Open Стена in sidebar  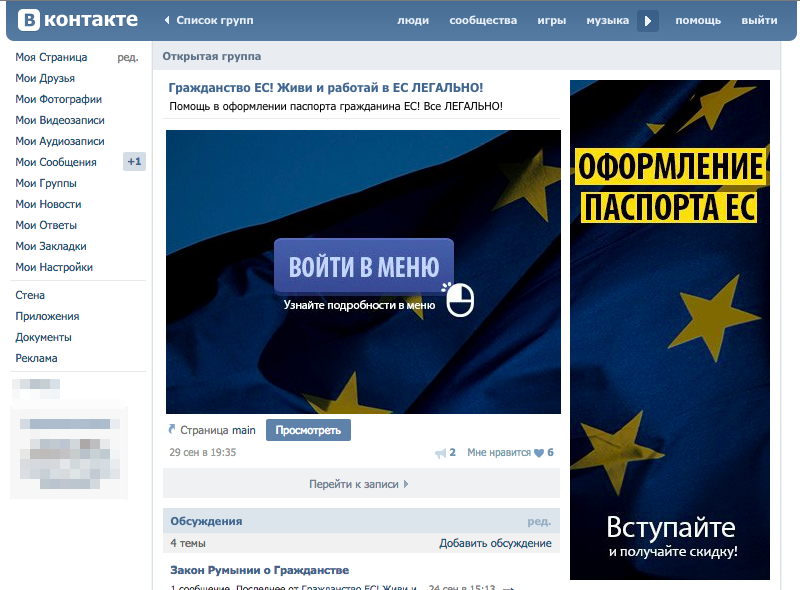30,295
